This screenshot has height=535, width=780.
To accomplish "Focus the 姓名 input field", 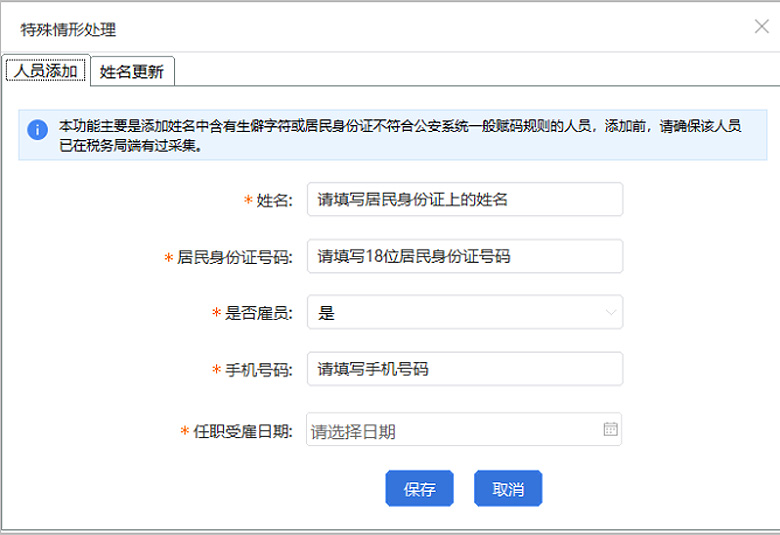I will pyautogui.click(x=464, y=199).
